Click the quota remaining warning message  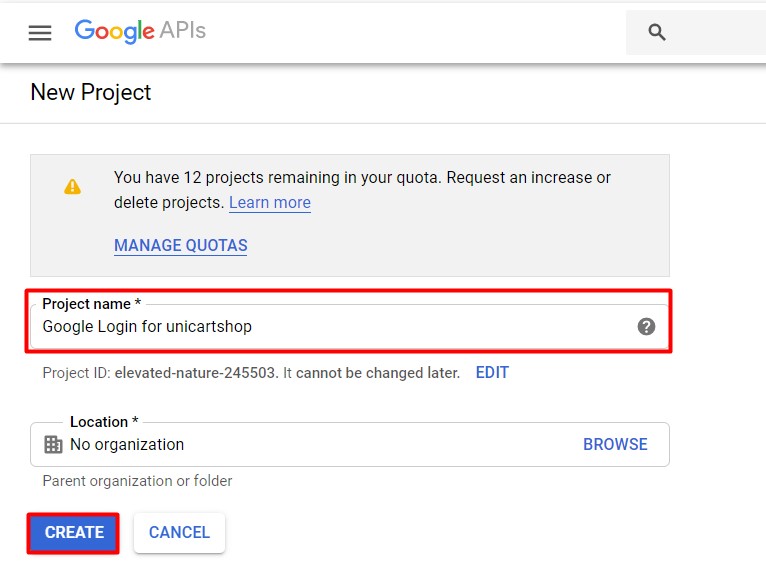pyautogui.click(x=362, y=190)
